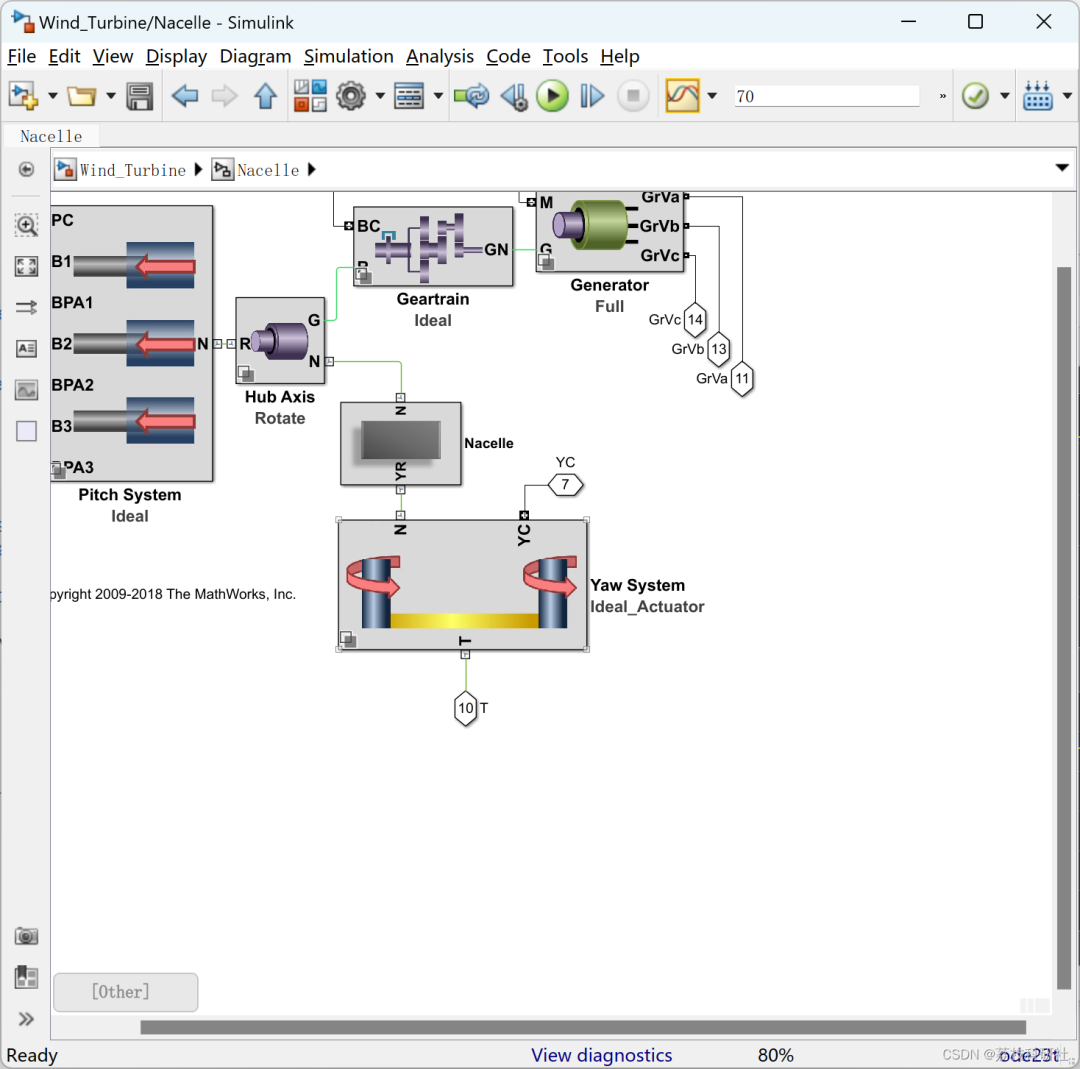Image resolution: width=1080 pixels, height=1069 pixels.
Task: Click the [Other] button
Action: point(125,992)
